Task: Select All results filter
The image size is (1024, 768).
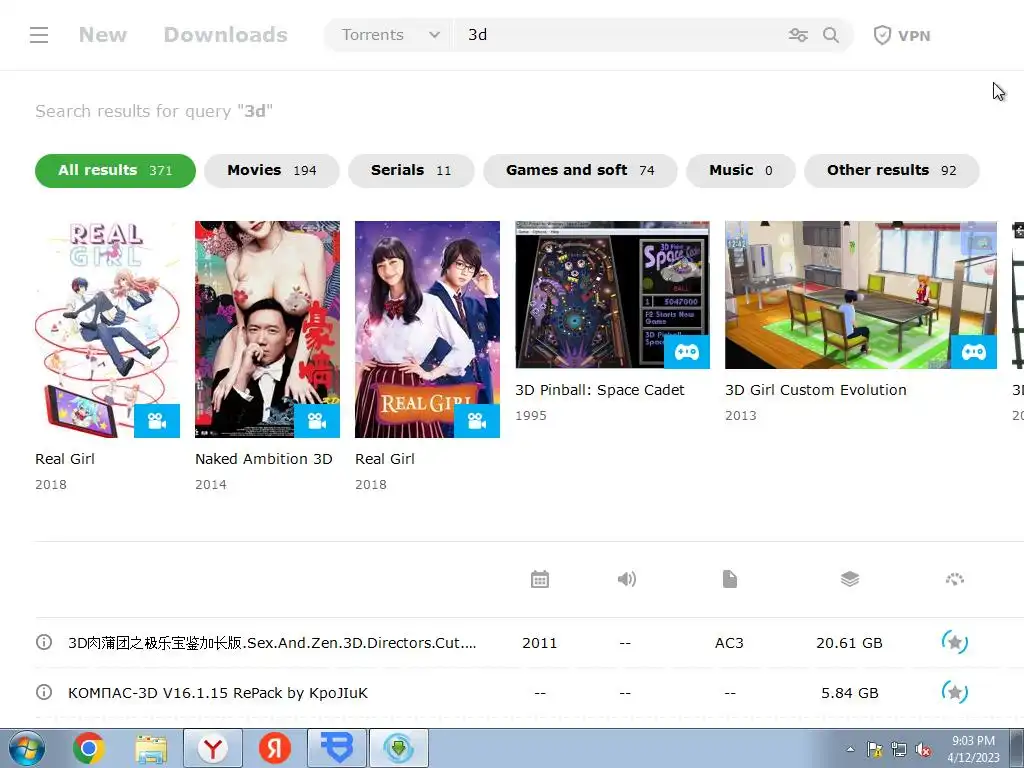Action: (116, 170)
